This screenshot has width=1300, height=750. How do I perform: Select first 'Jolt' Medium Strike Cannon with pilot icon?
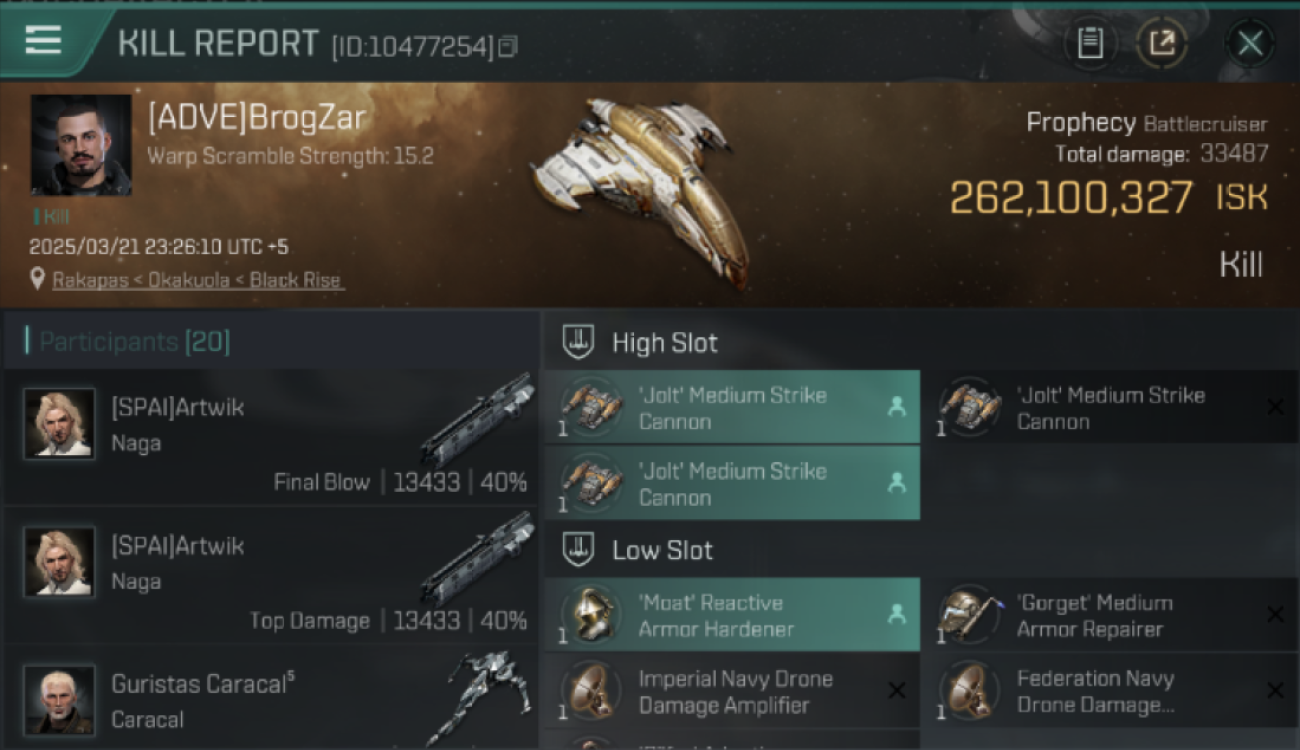point(732,407)
